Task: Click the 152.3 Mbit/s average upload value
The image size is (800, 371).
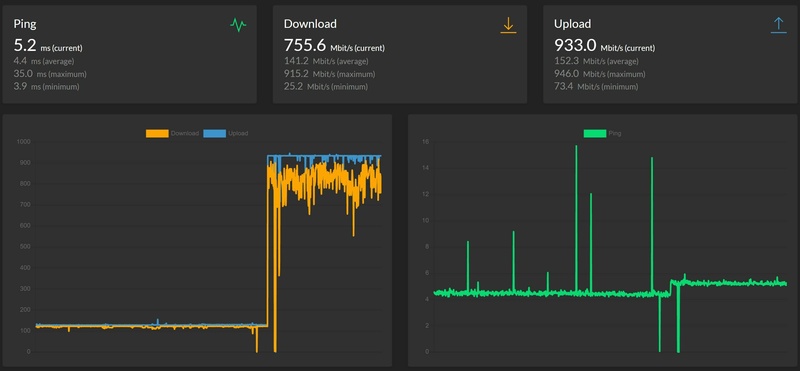Action: point(596,61)
